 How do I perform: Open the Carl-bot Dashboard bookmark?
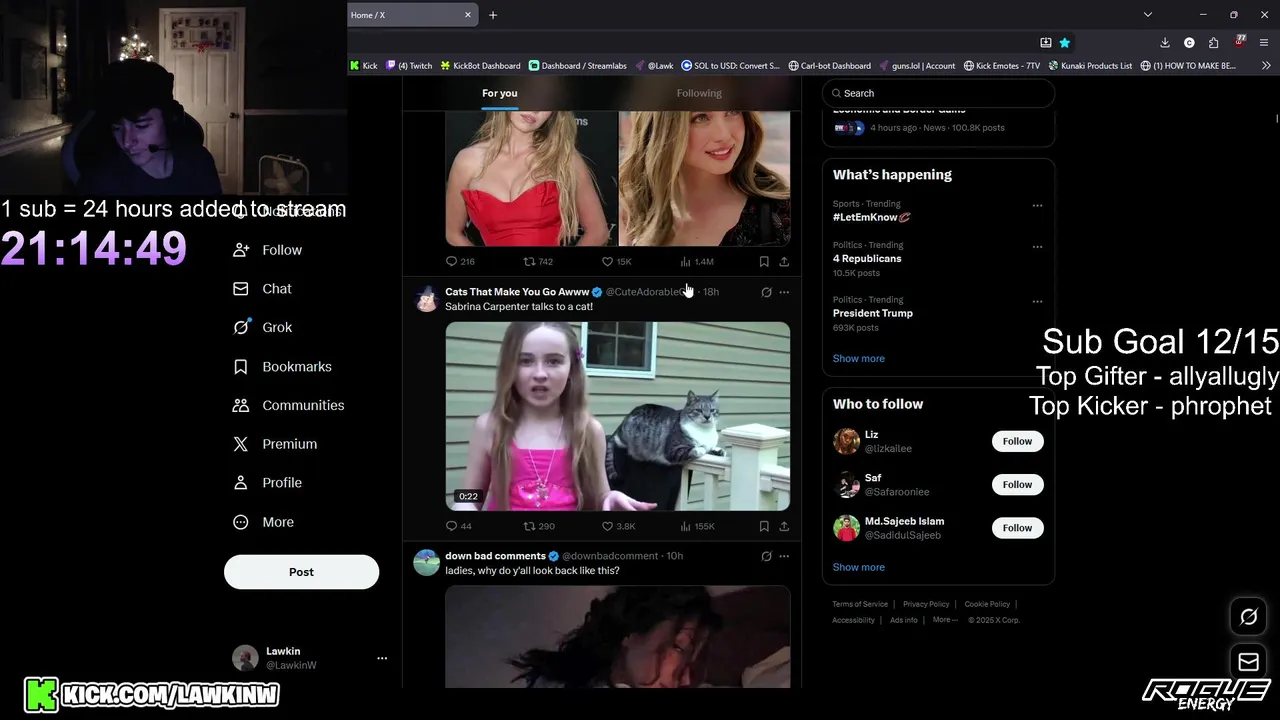[830, 66]
